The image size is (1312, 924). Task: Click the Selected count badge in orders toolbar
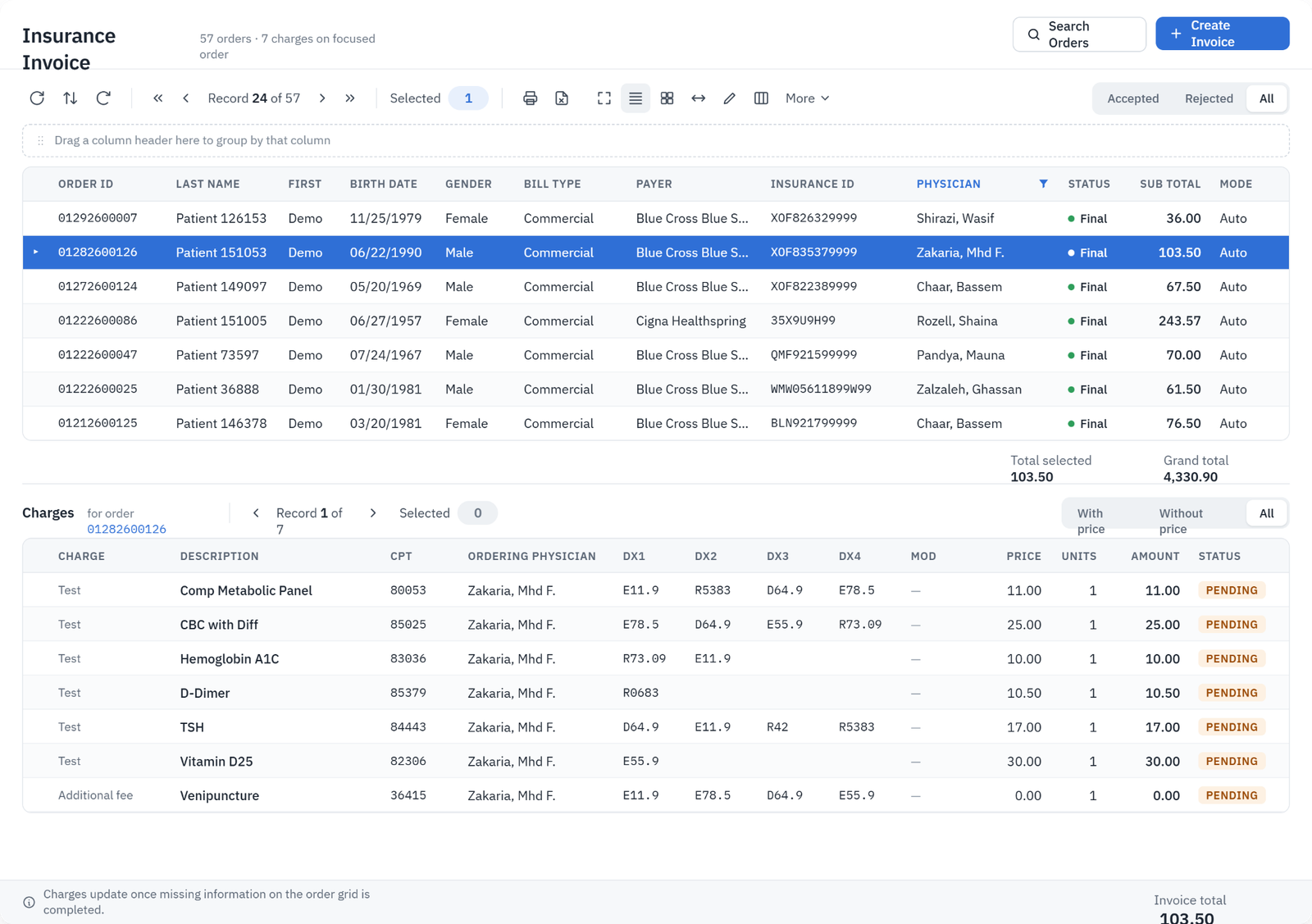pos(468,98)
